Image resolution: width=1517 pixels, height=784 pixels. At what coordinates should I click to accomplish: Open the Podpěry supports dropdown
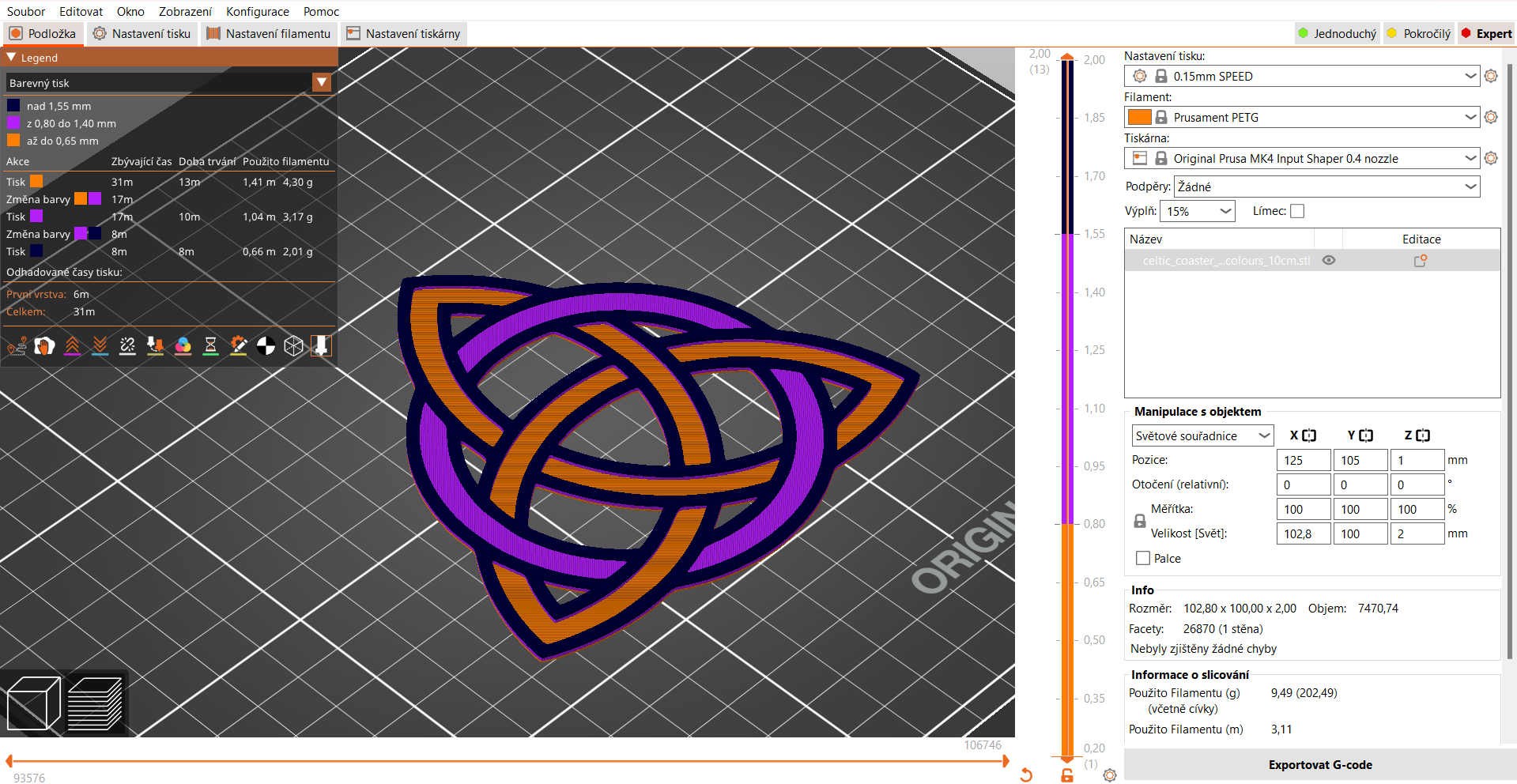coord(1327,187)
